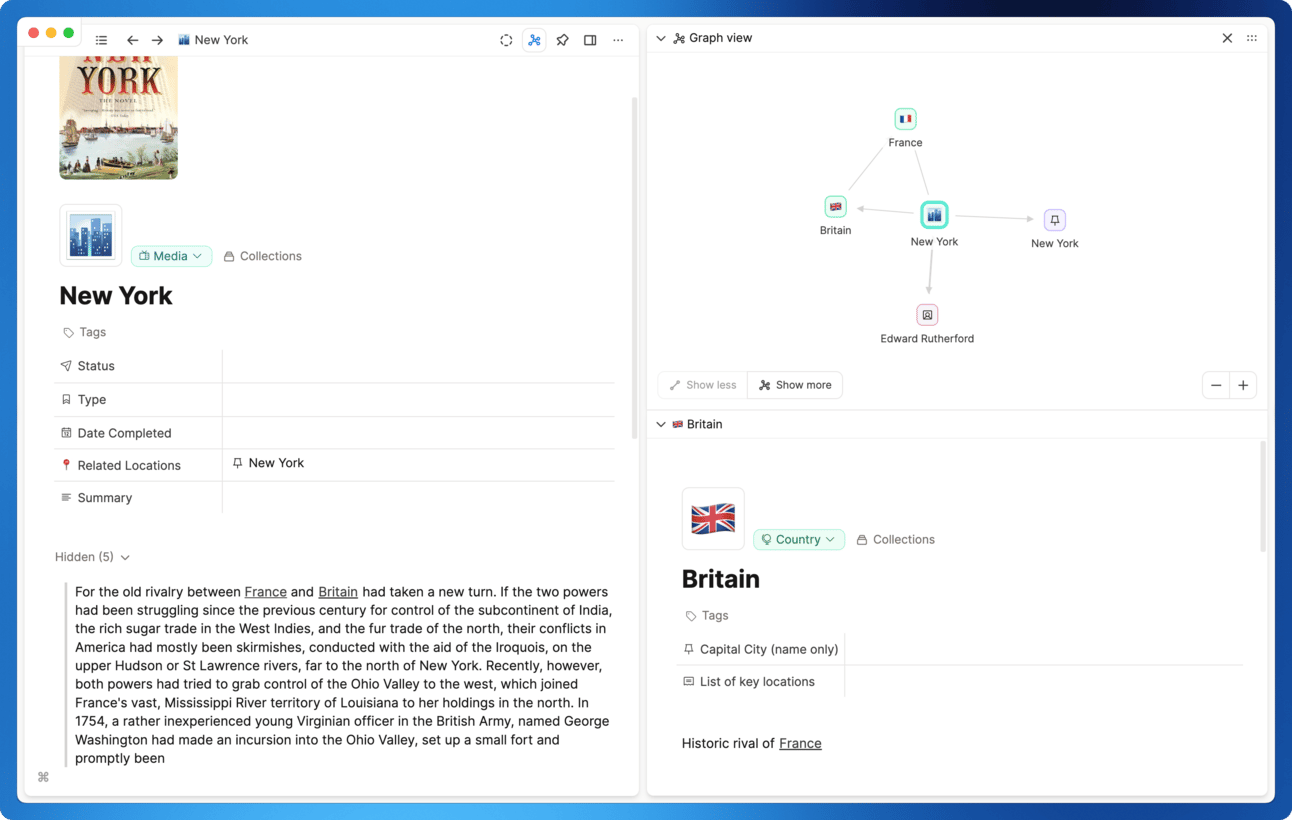Click the dashed circle icon in toolbar
The image size is (1292, 820).
click(506, 40)
